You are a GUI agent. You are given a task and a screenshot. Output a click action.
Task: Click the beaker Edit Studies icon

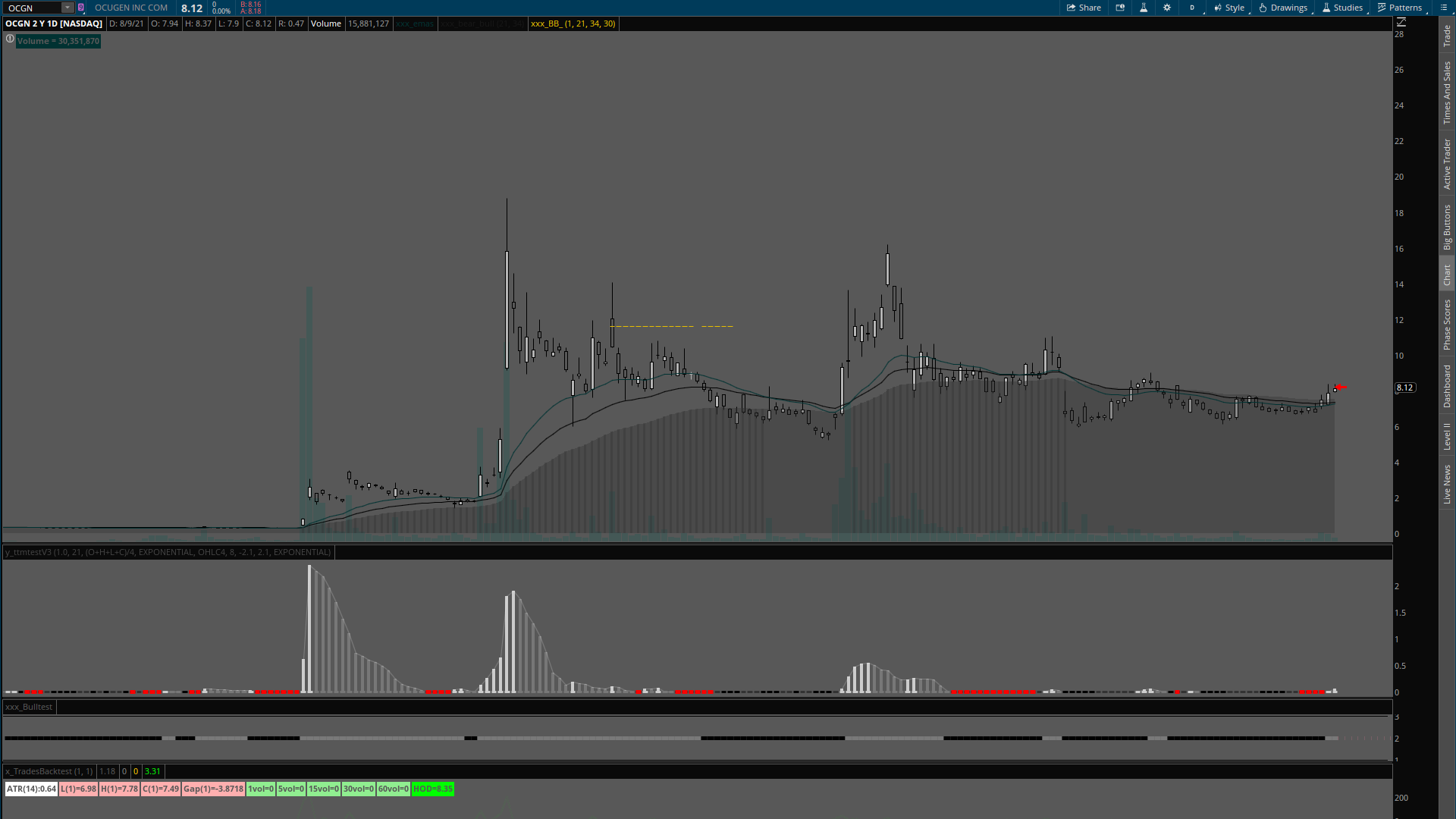(x=1144, y=8)
